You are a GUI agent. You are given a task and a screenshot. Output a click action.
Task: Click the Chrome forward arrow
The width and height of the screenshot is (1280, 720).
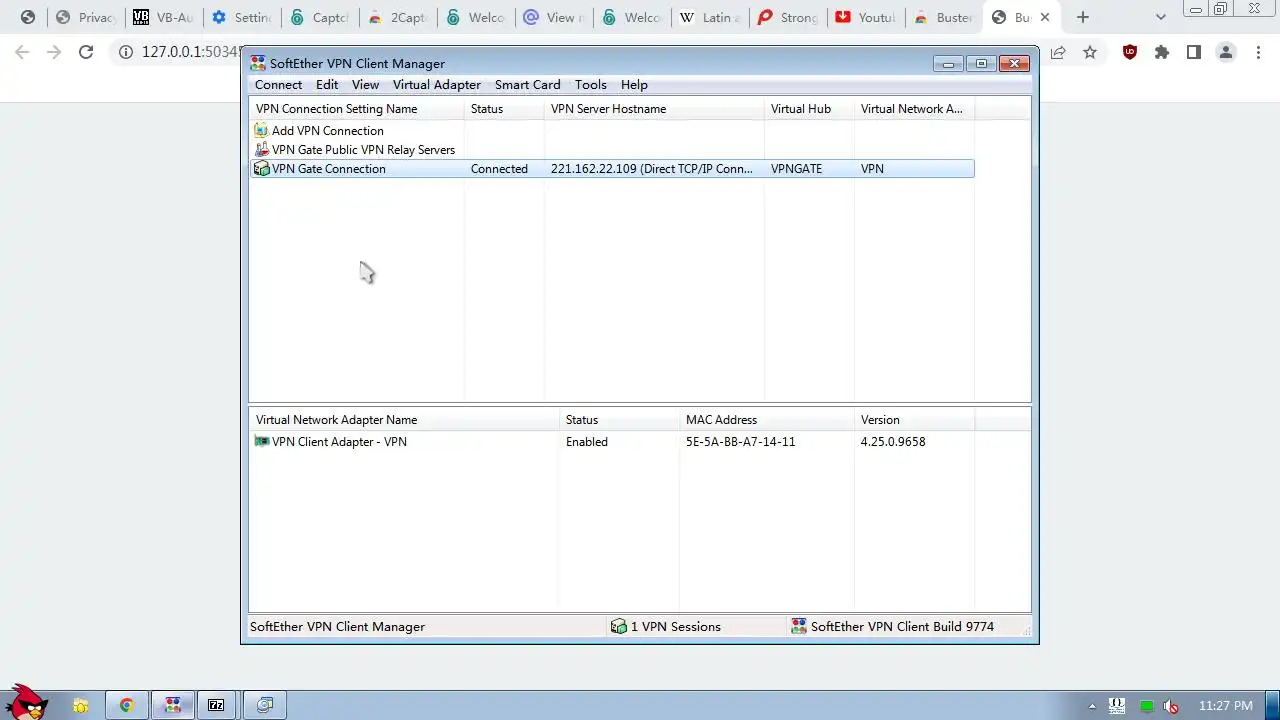[54, 52]
